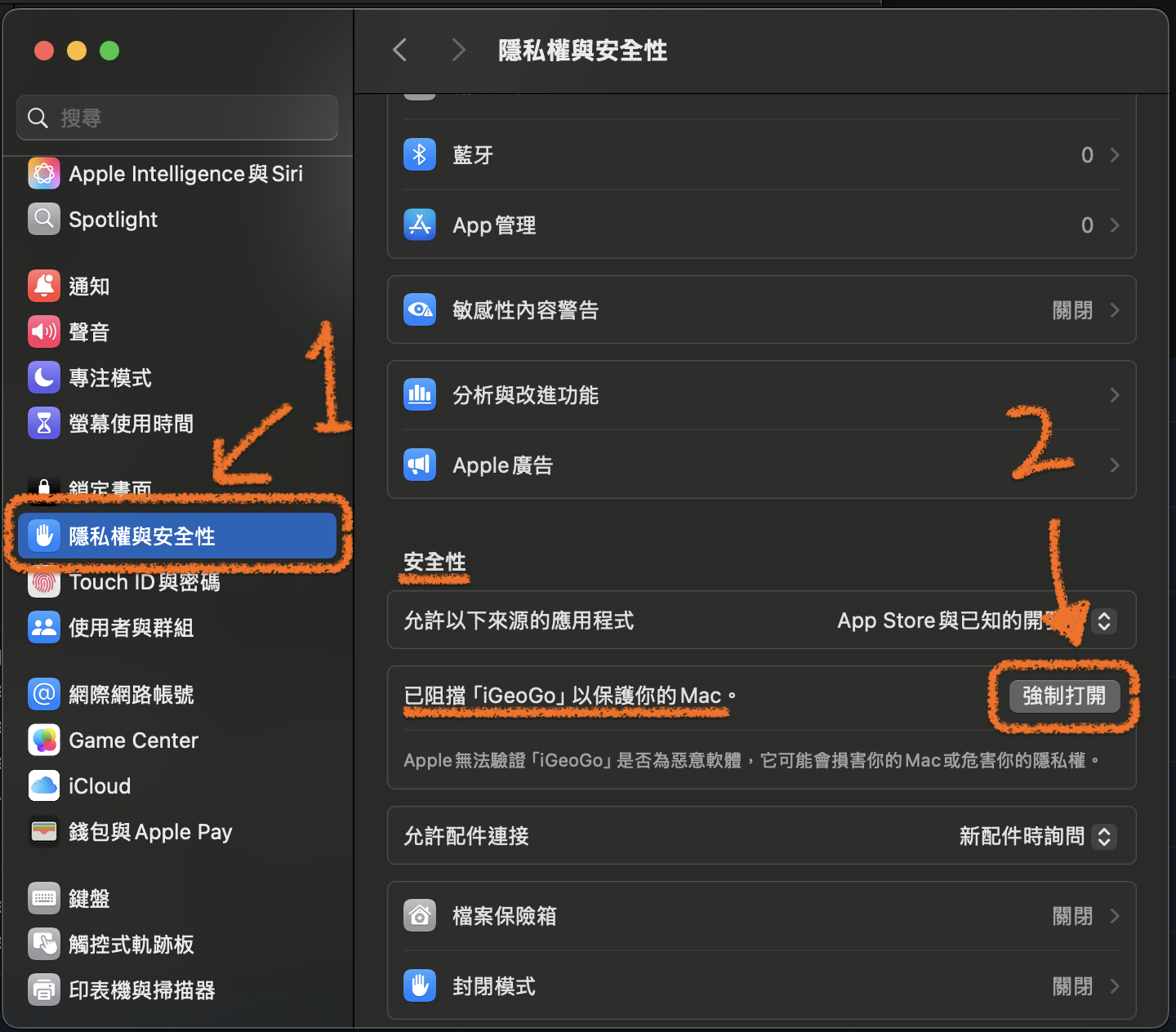Select Touch ID 與密碼 in the sidebar

point(144,581)
